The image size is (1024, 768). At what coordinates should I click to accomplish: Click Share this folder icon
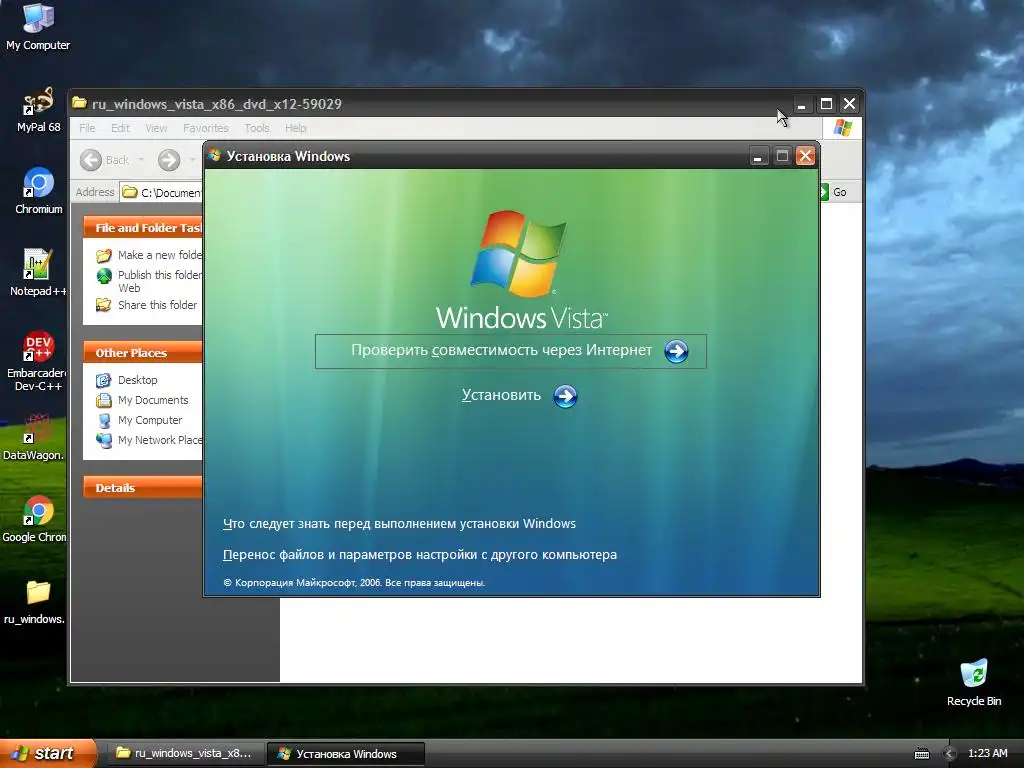click(x=104, y=305)
